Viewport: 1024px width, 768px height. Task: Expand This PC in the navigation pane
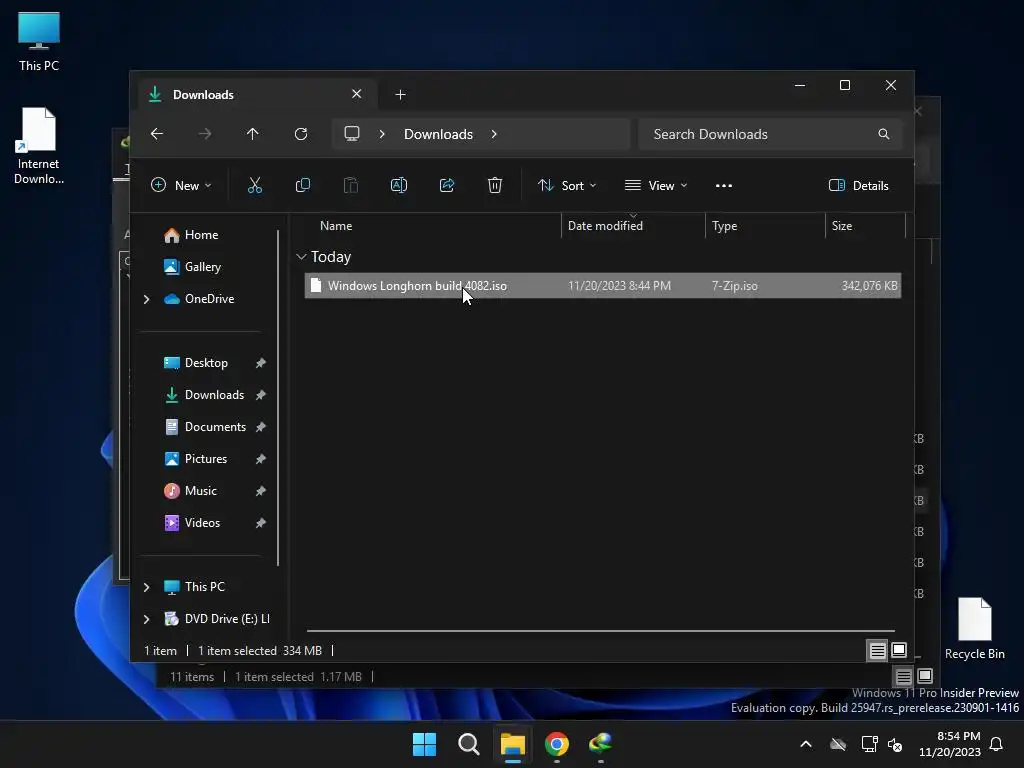click(146, 587)
